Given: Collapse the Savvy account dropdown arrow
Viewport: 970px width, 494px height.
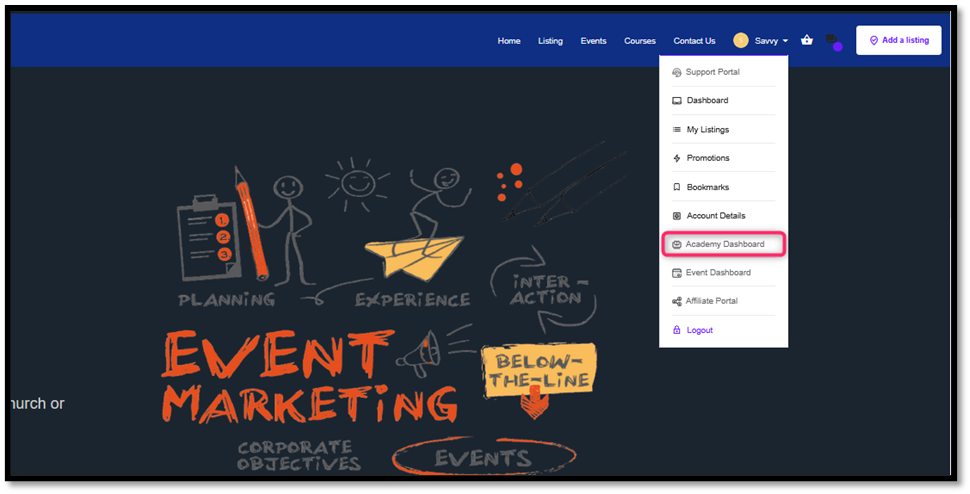Looking at the screenshot, I should point(786,41).
